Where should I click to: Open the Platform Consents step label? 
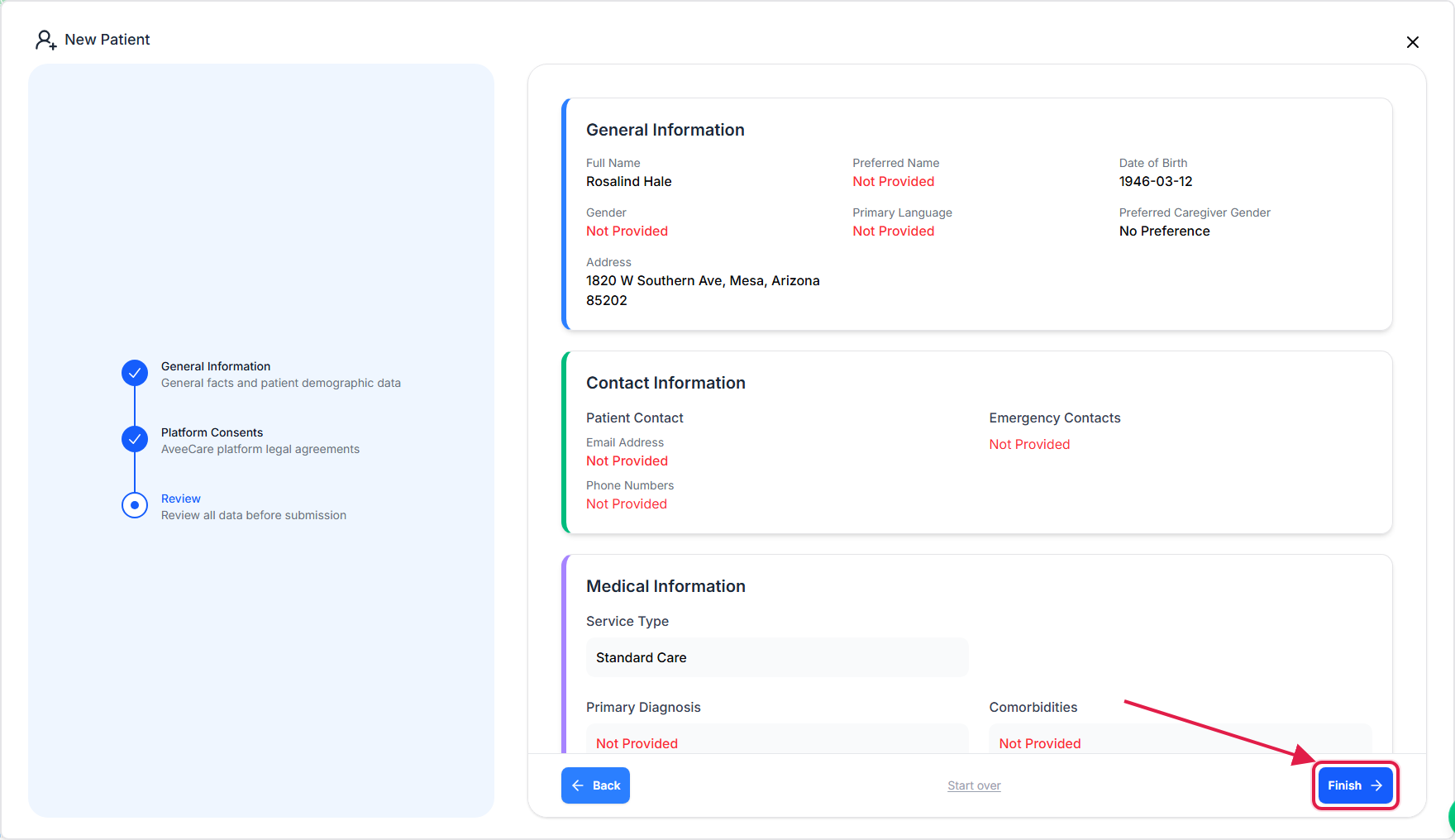(212, 432)
